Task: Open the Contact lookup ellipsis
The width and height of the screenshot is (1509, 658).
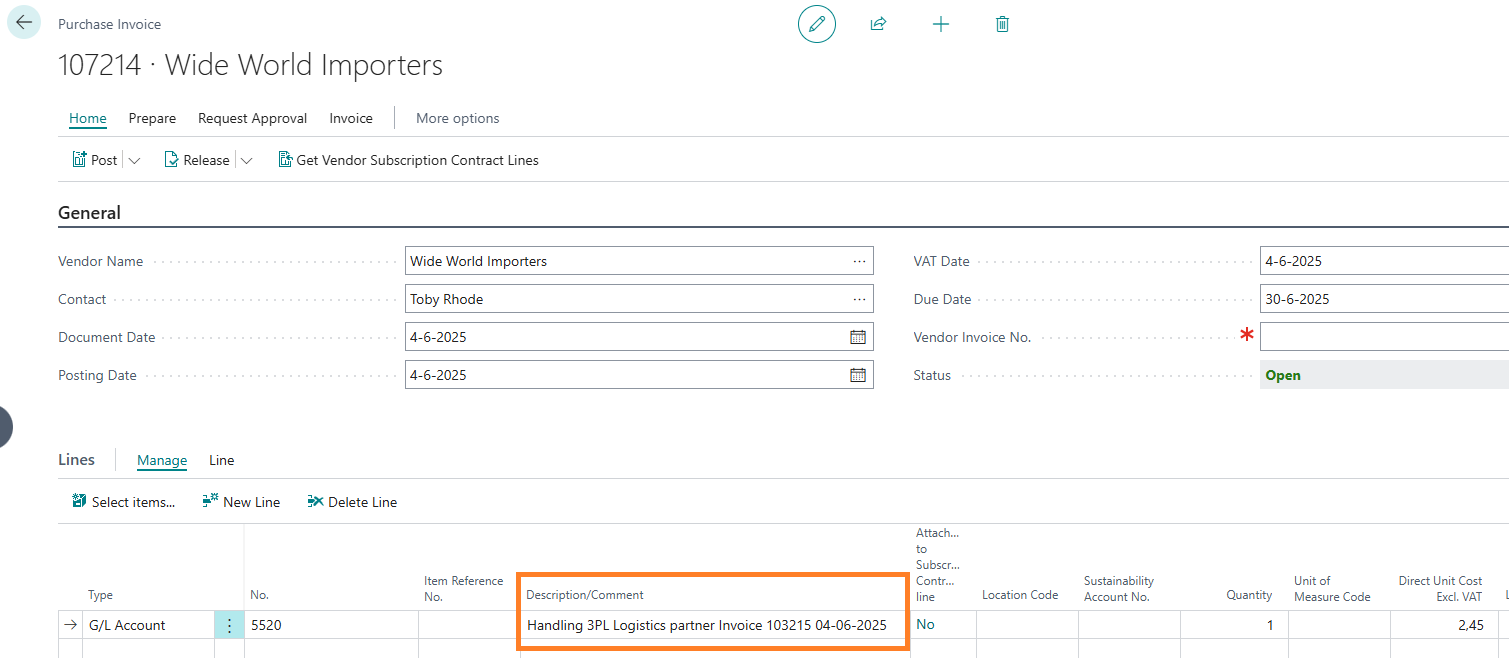Action: pos(859,299)
